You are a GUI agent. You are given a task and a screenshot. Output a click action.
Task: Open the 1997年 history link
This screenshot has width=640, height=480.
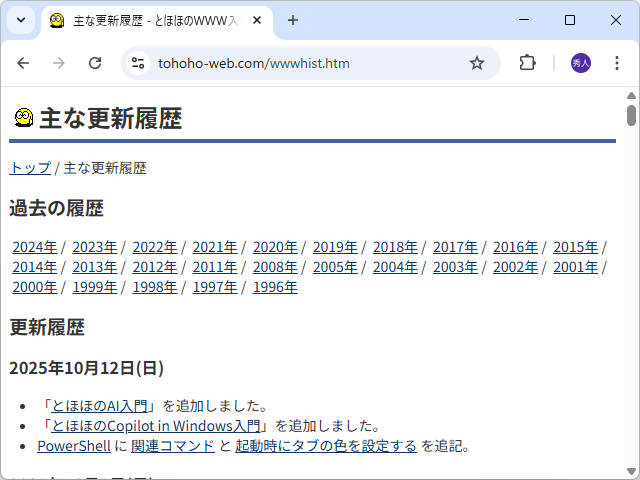(x=215, y=287)
